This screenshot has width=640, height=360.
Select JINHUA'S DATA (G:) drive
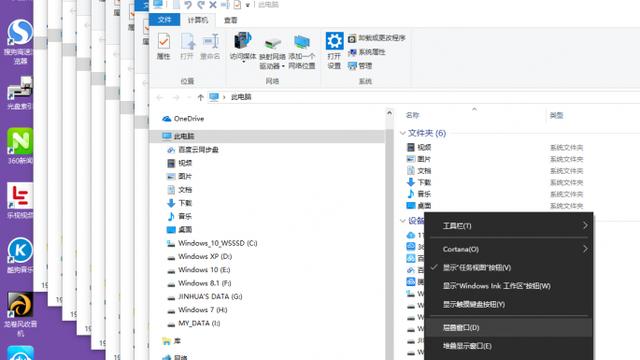tap(205, 296)
